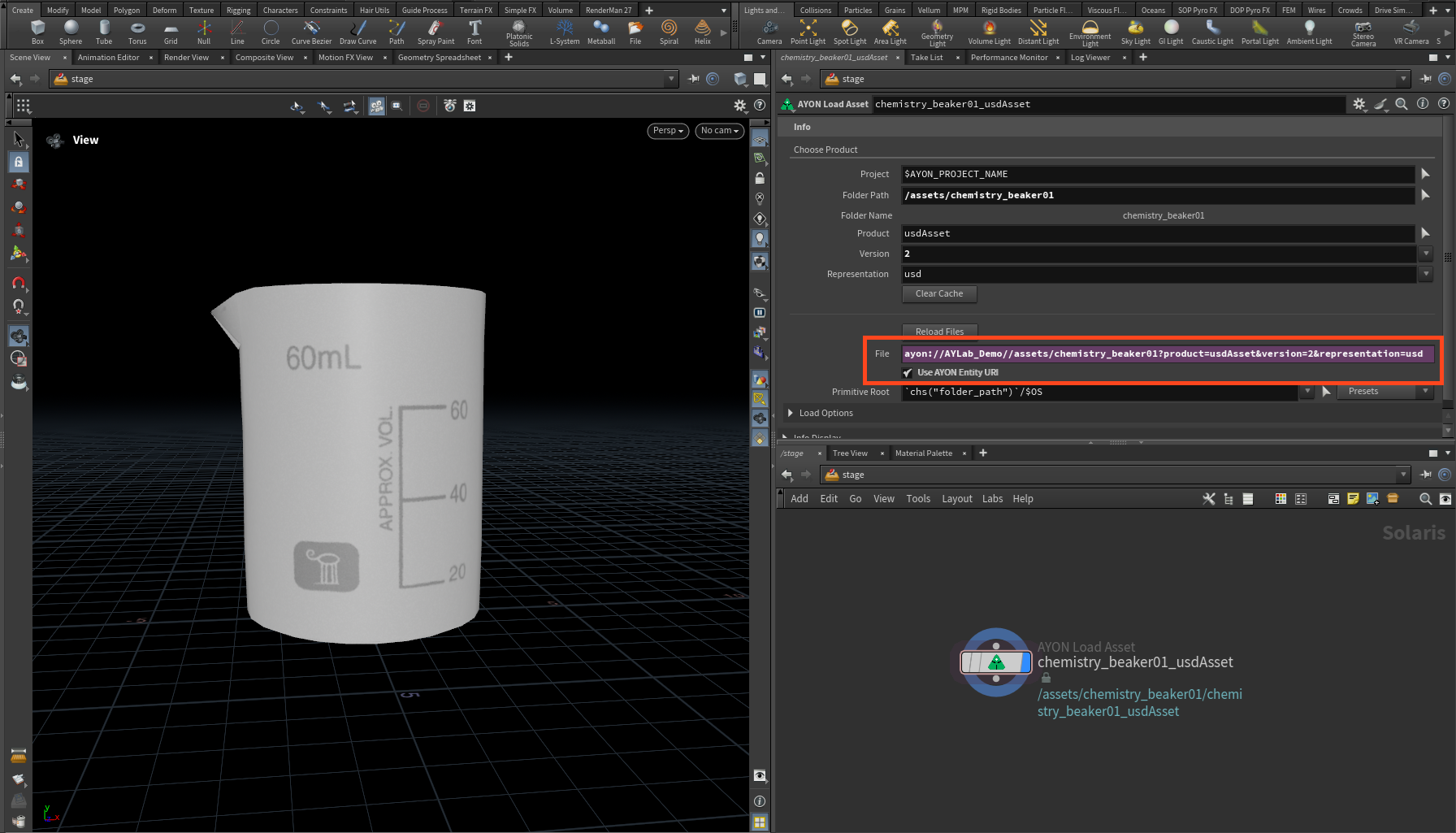
Task: Add a sticky note in the network editor
Action: (x=1353, y=499)
